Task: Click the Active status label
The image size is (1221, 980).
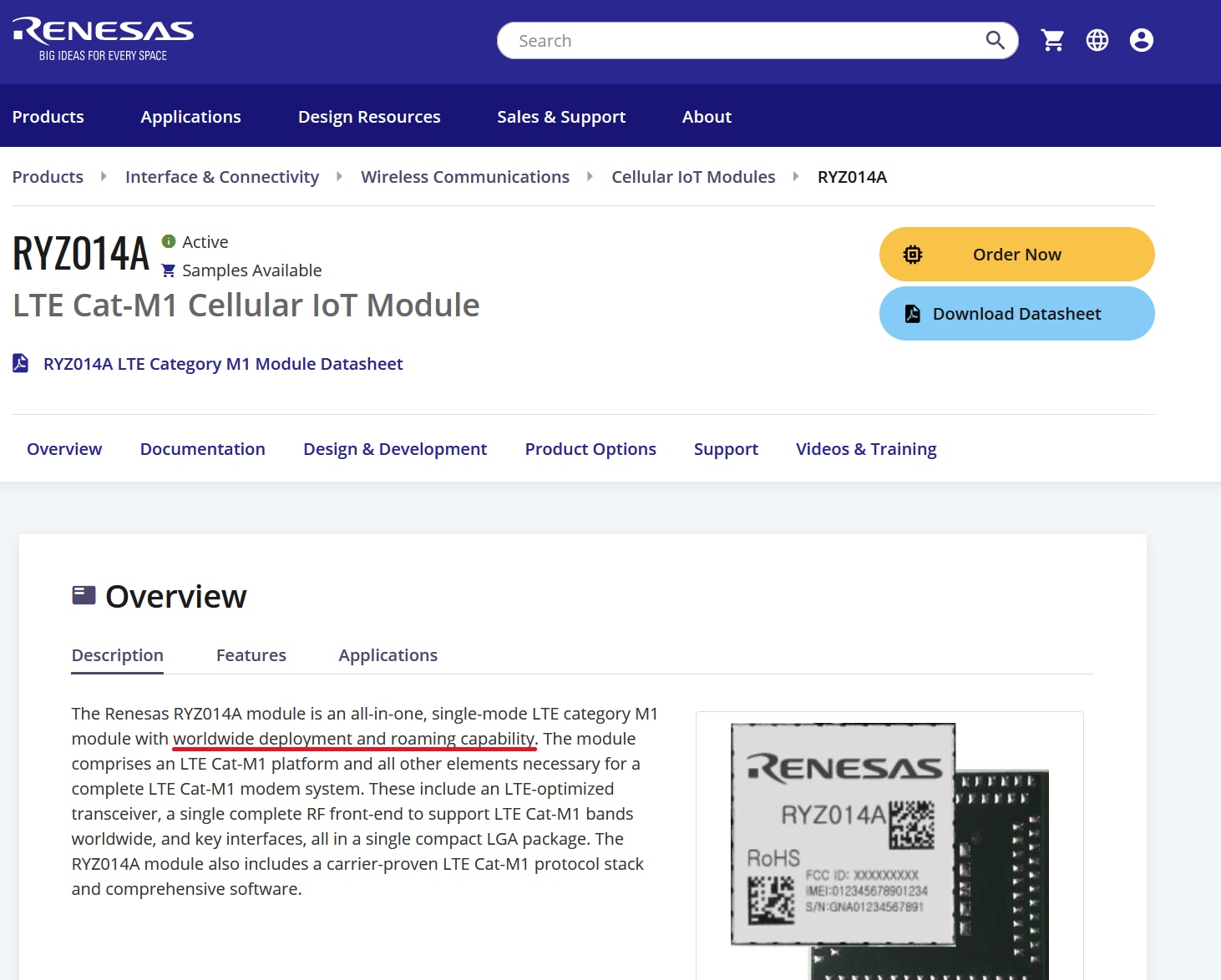Action: [x=205, y=242]
